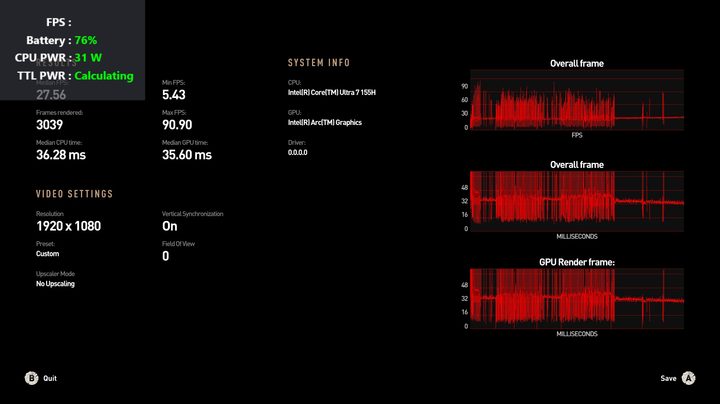Click the SYSTEM INFO heading
Image resolution: width=720 pixels, height=404 pixels.
click(319, 63)
